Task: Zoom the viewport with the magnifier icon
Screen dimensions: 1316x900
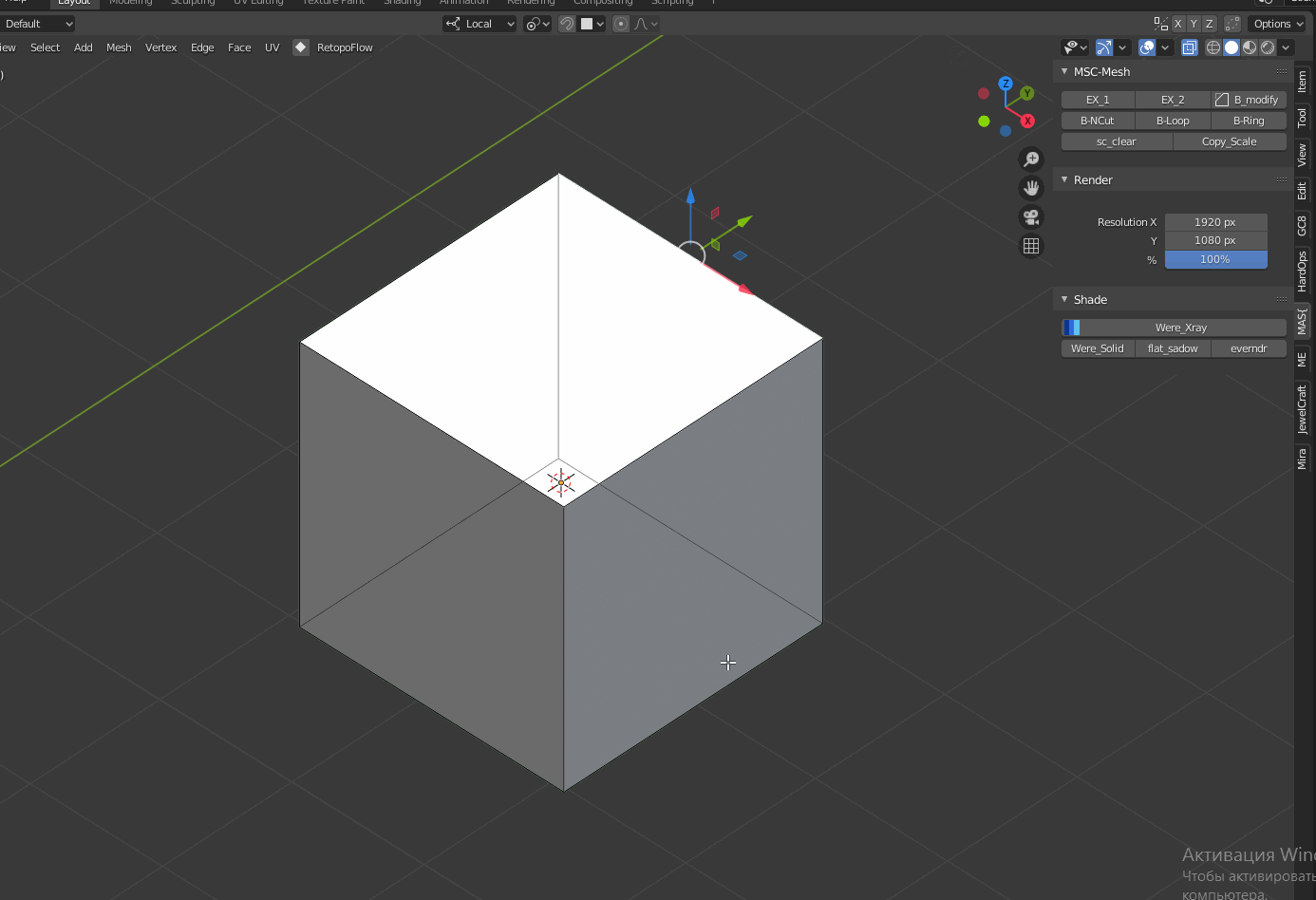Action: (x=1031, y=159)
